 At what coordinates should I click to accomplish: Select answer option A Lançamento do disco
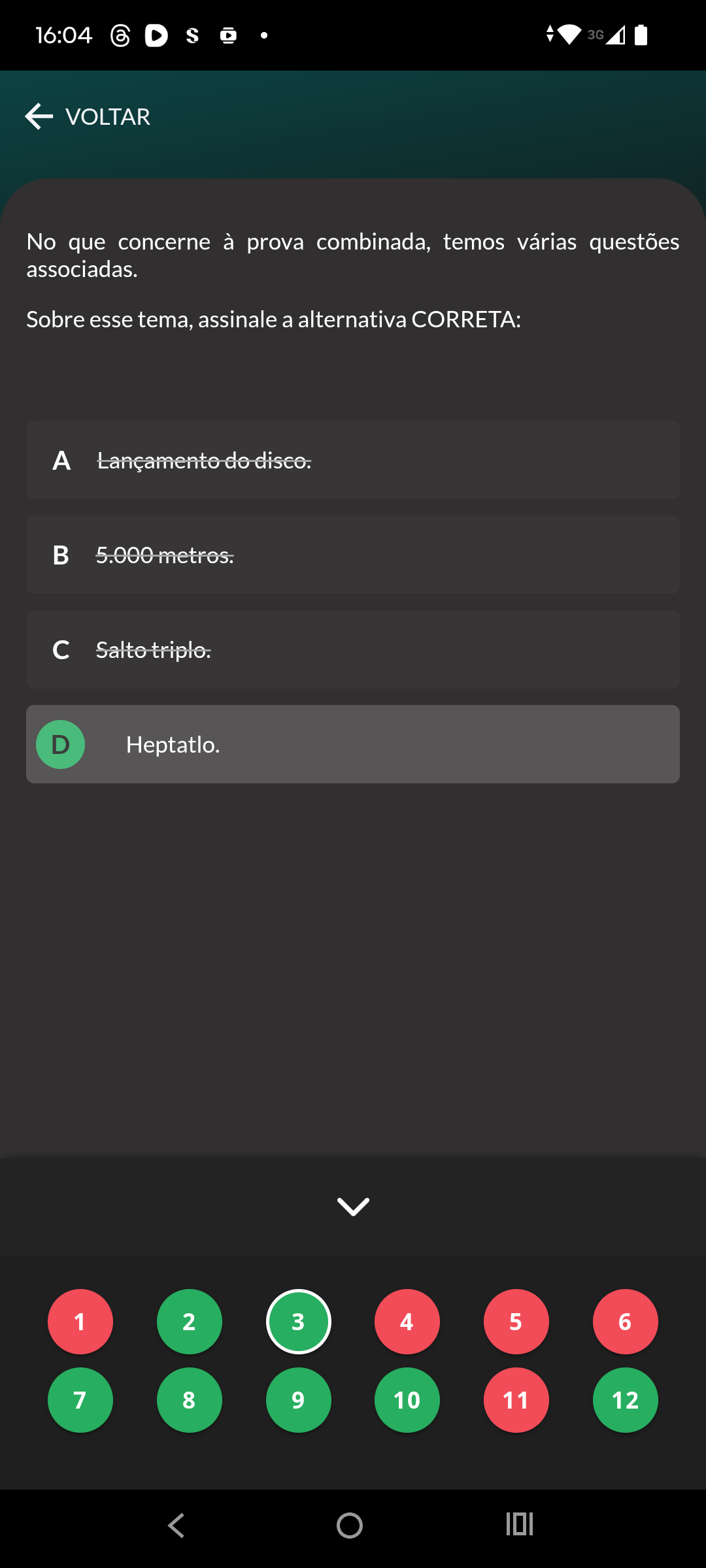click(x=353, y=461)
